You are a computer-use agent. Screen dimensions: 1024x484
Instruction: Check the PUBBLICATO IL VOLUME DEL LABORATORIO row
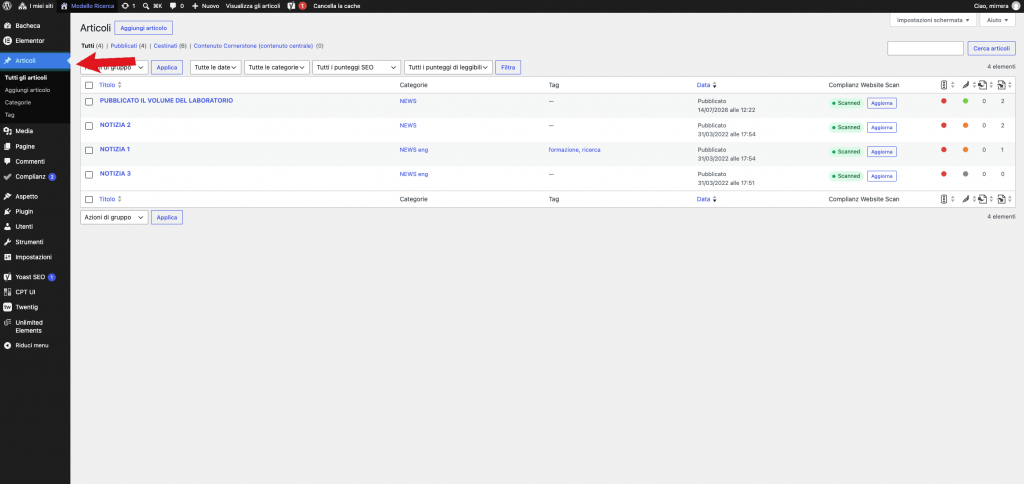(89, 102)
